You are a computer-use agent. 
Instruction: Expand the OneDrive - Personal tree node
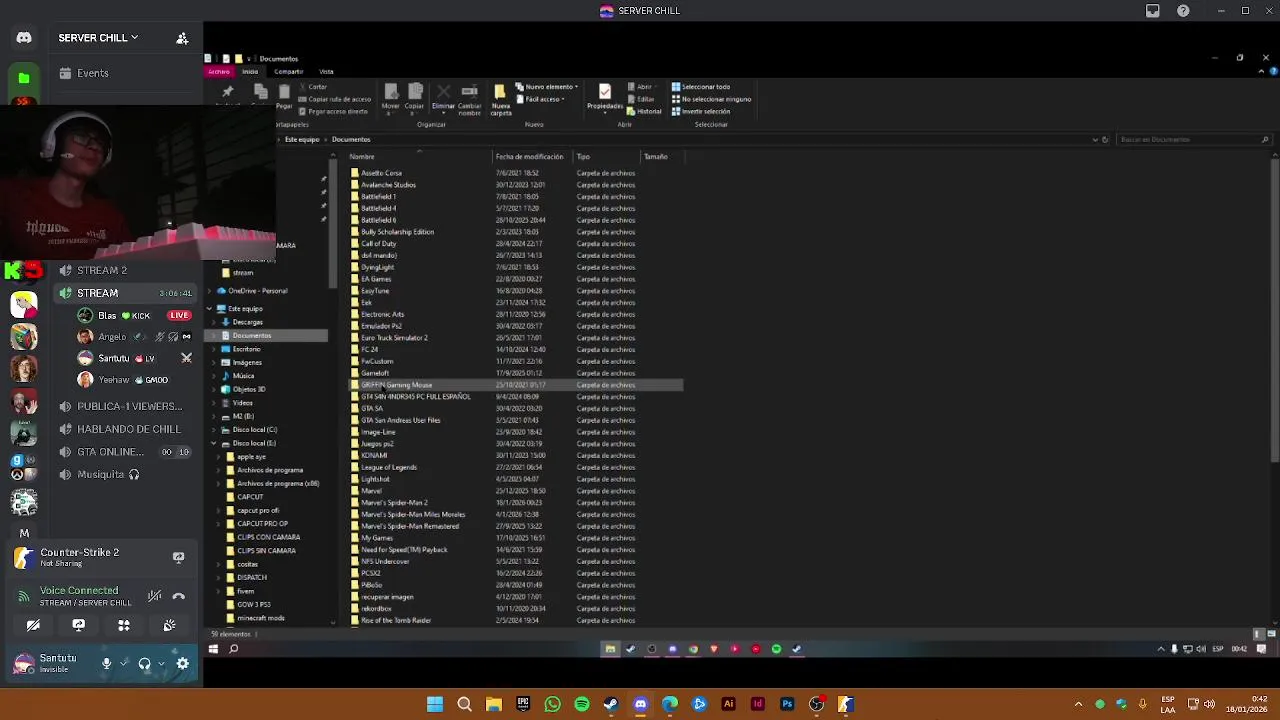[211, 291]
